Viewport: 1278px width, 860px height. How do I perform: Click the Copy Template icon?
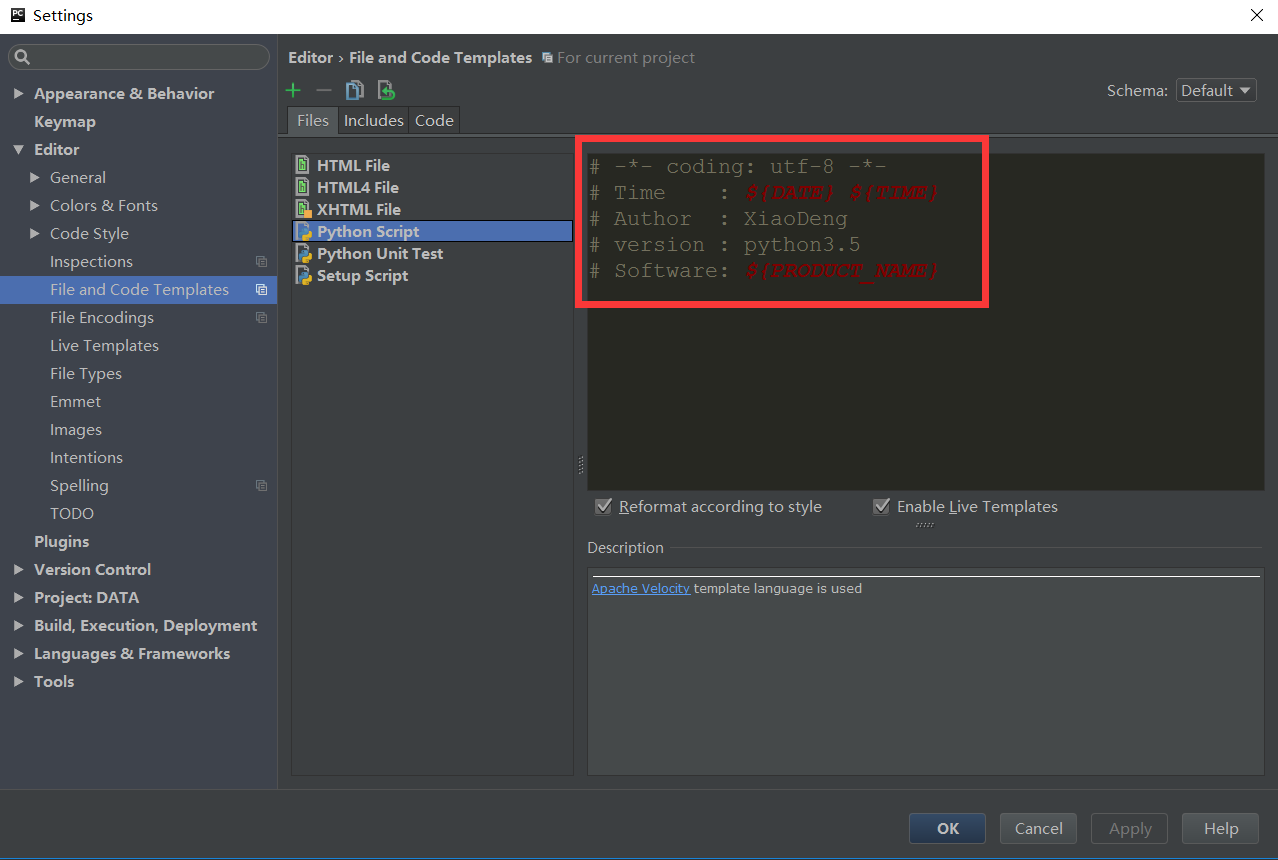(354, 90)
